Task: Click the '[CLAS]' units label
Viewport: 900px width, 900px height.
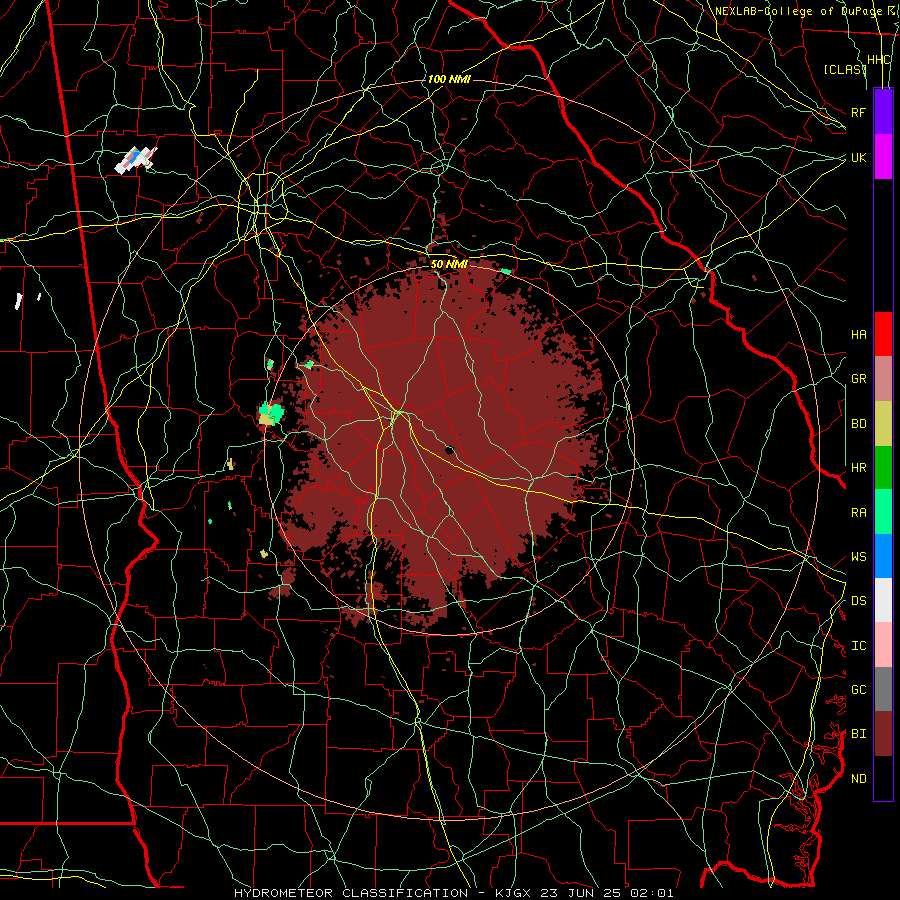Action: pyautogui.click(x=845, y=69)
